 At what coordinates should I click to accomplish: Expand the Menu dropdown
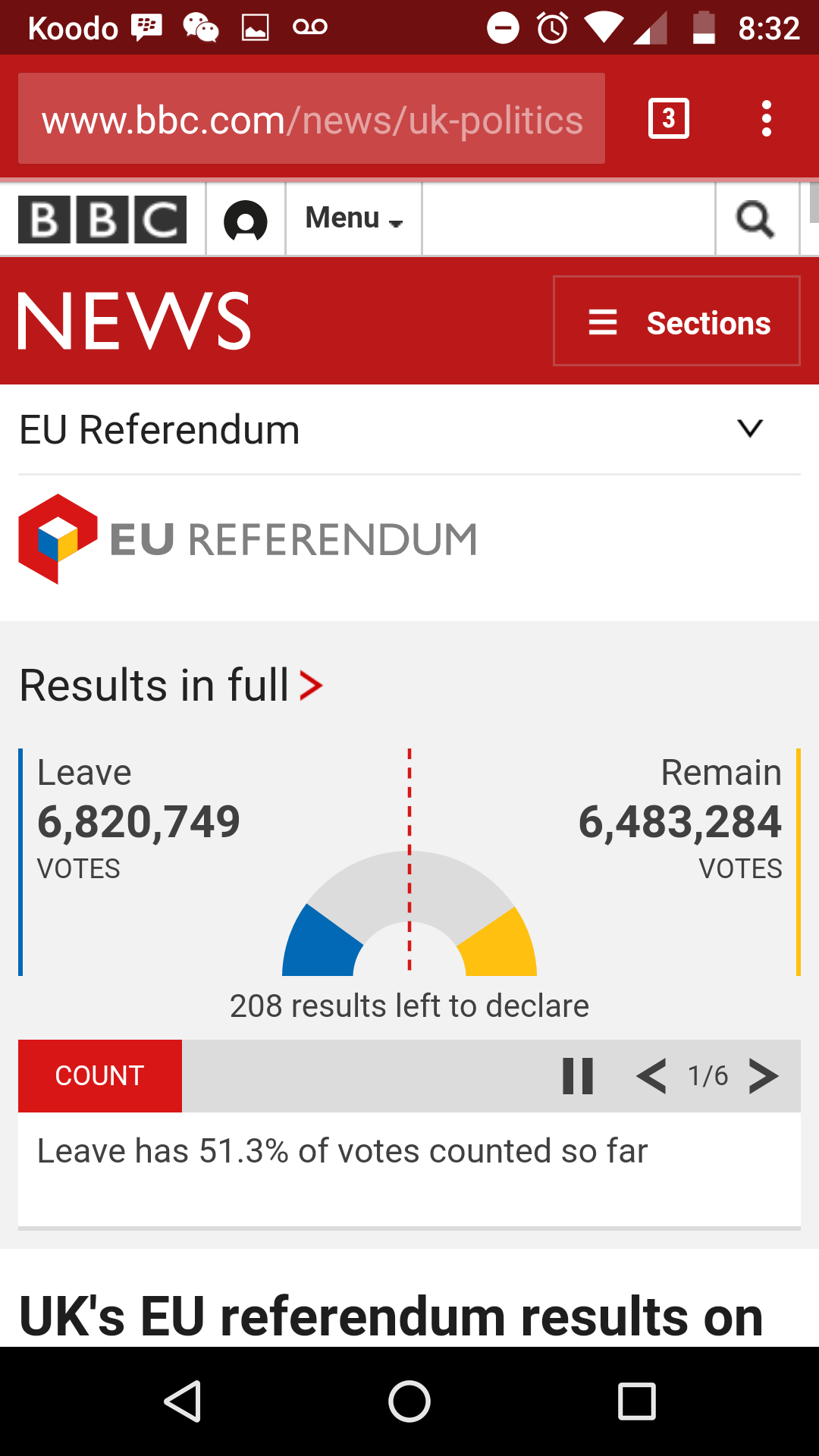tap(353, 218)
